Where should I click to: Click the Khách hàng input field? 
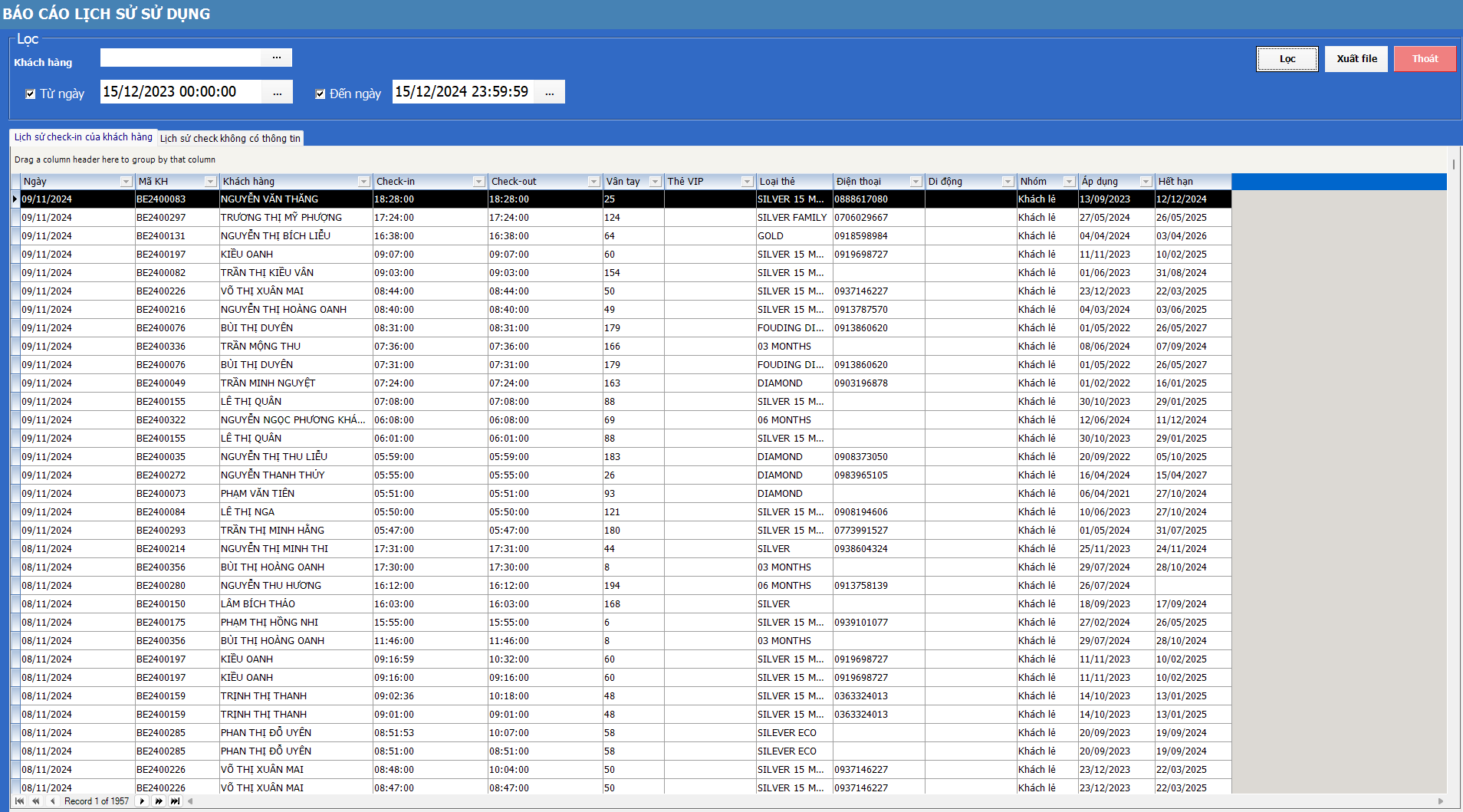point(181,58)
